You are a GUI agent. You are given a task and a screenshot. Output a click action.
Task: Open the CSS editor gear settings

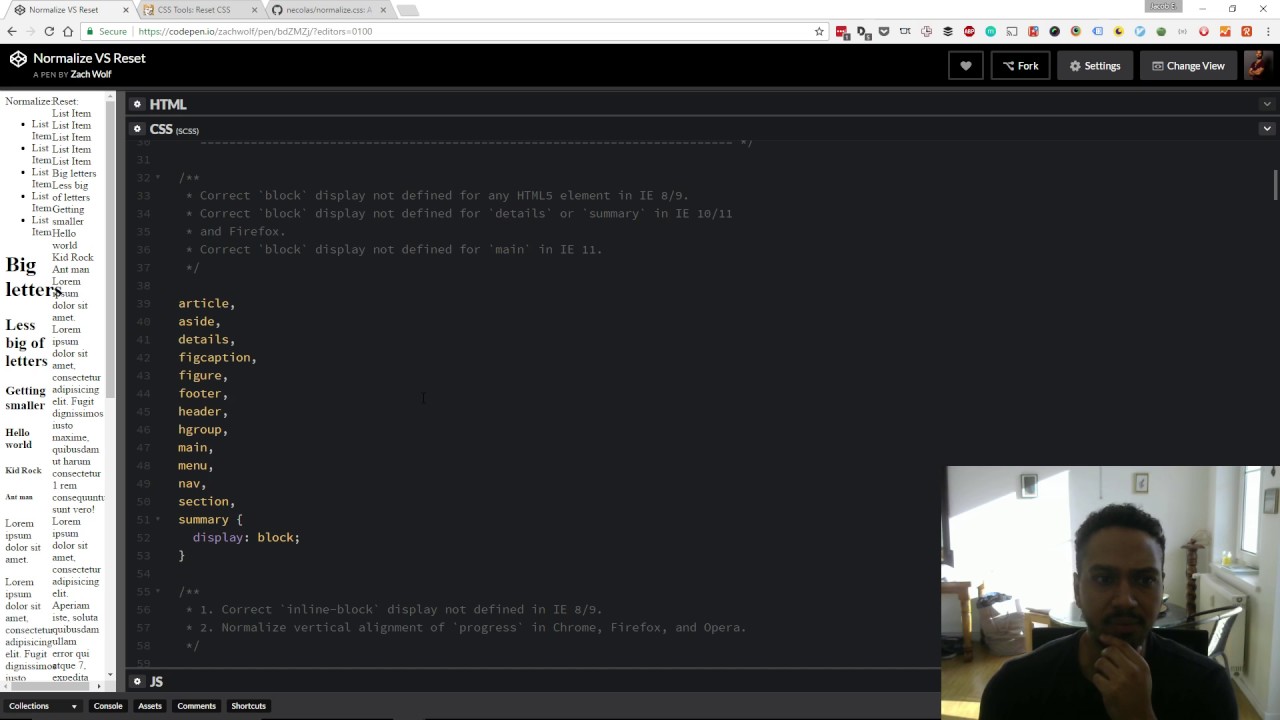(x=138, y=129)
